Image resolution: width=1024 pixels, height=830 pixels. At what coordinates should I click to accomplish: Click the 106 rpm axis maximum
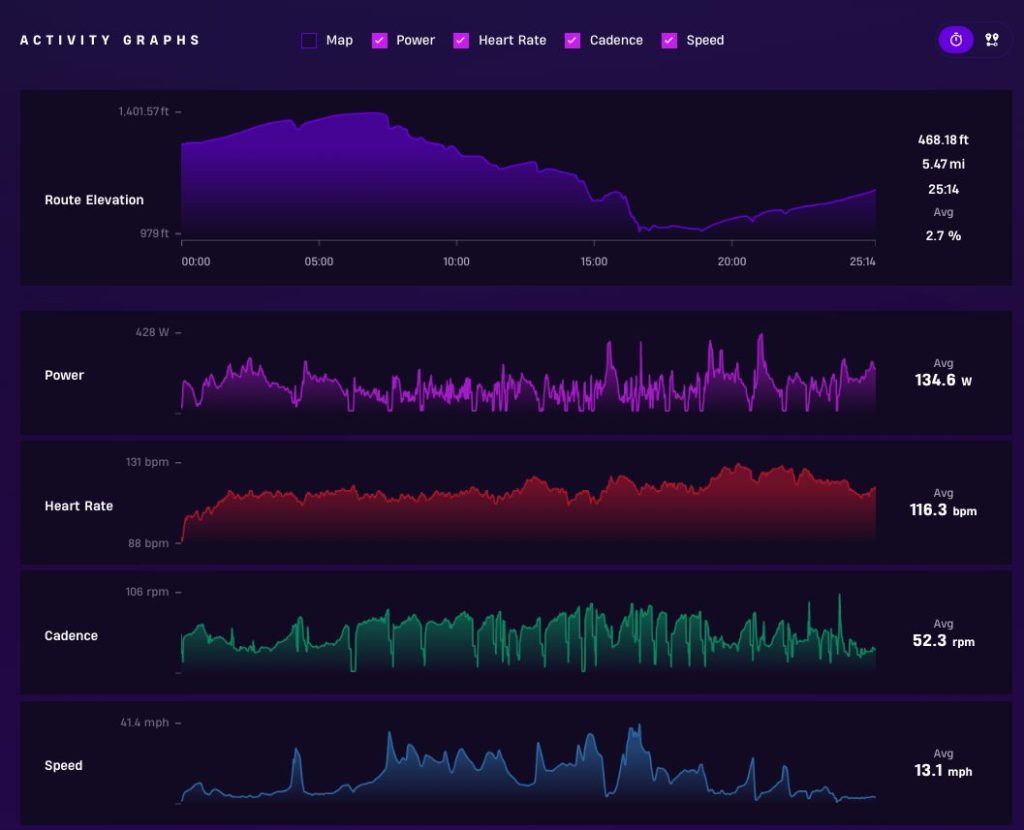[x=147, y=592]
